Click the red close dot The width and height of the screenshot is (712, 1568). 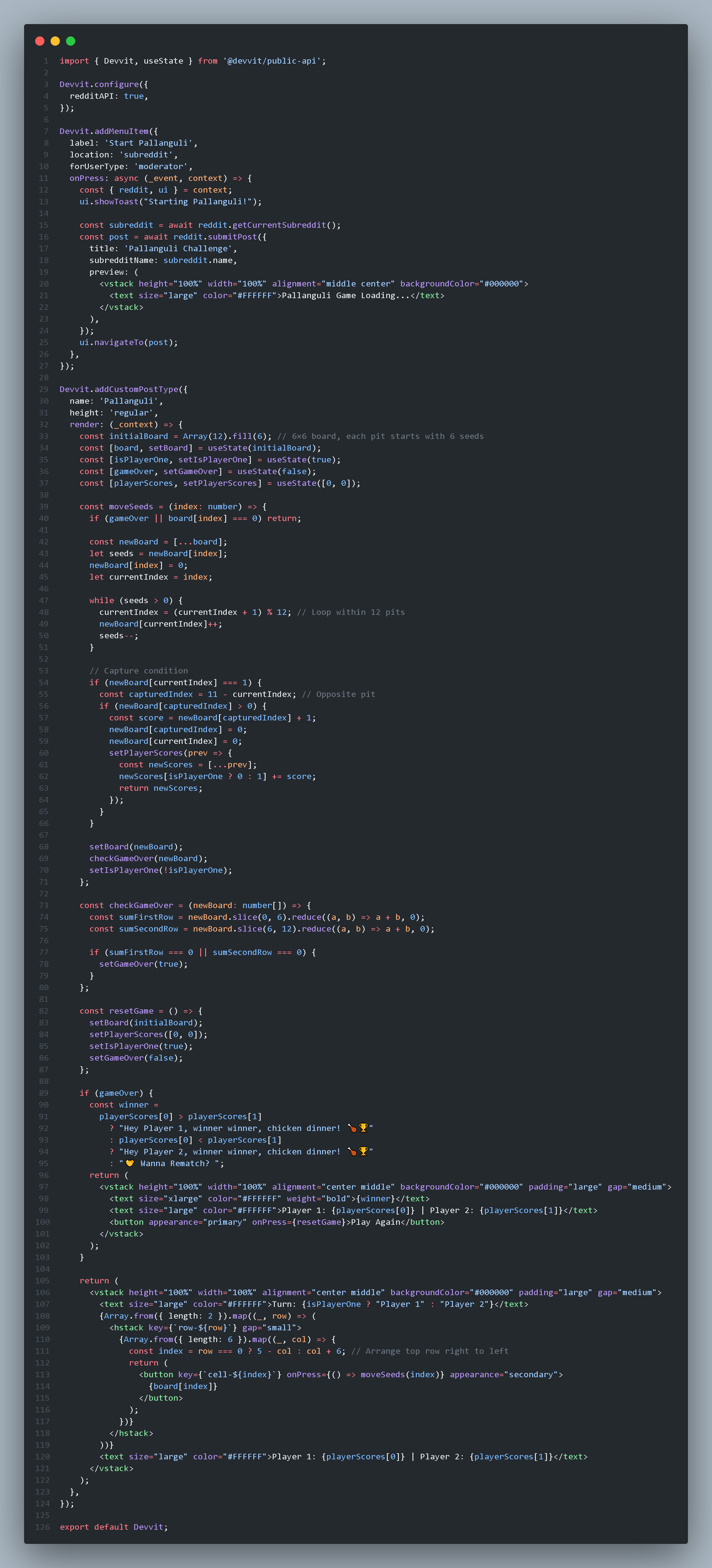pyautogui.click(x=39, y=41)
